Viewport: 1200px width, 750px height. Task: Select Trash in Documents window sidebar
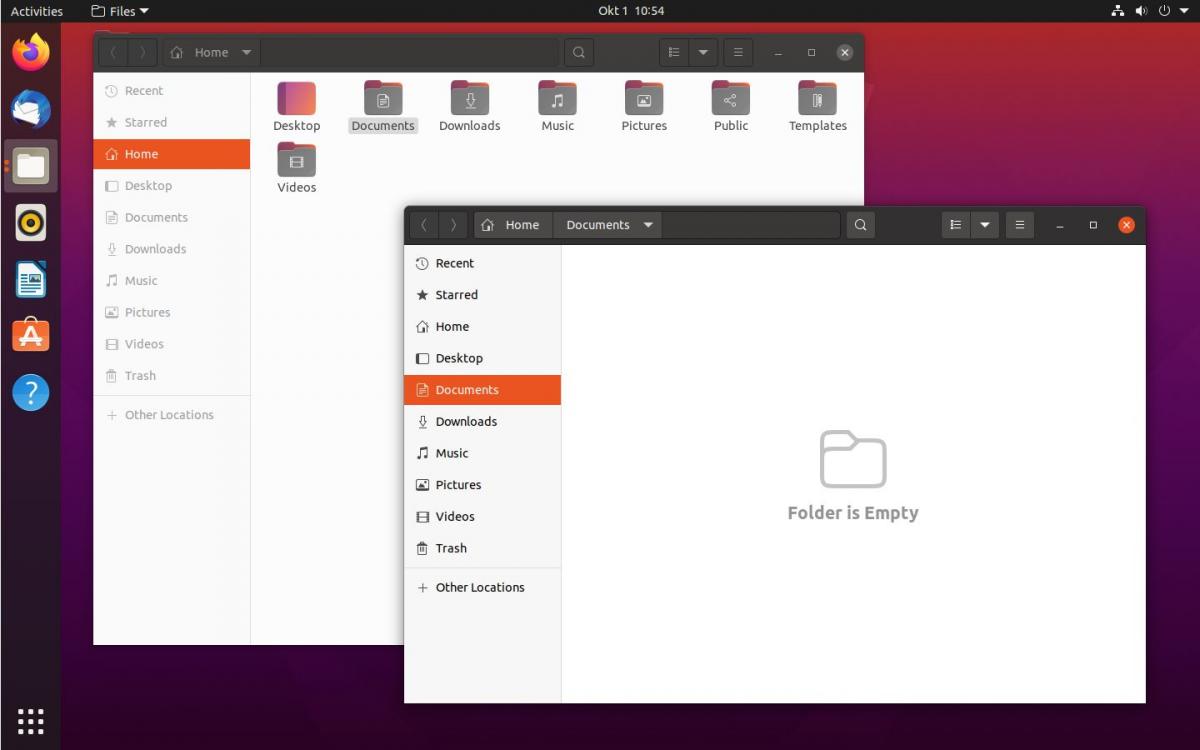pyautogui.click(x=451, y=548)
